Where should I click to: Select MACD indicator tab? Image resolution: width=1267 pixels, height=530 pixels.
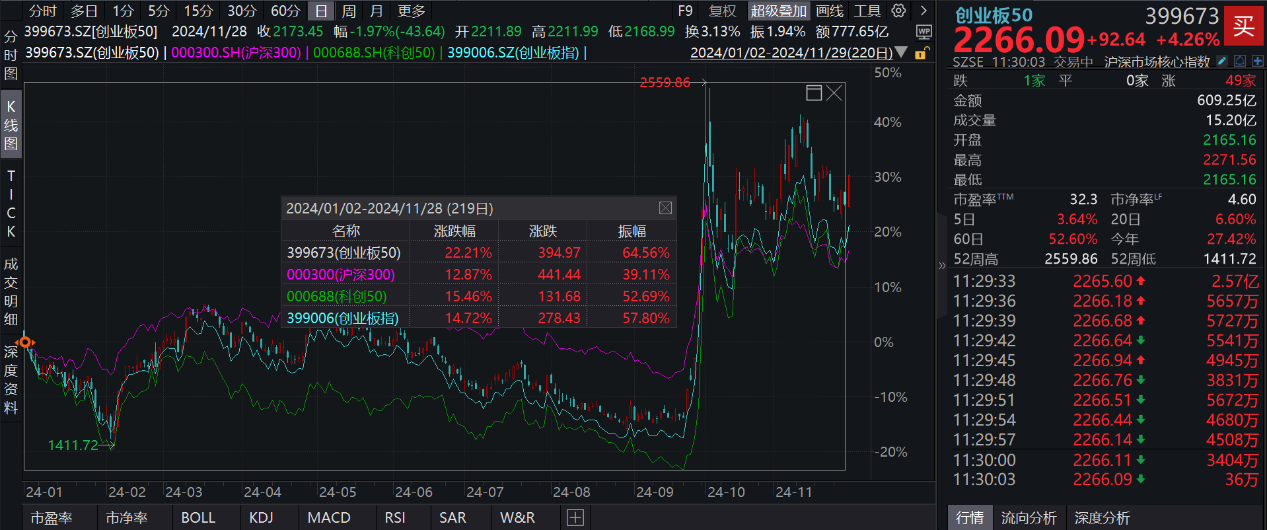coord(329,518)
